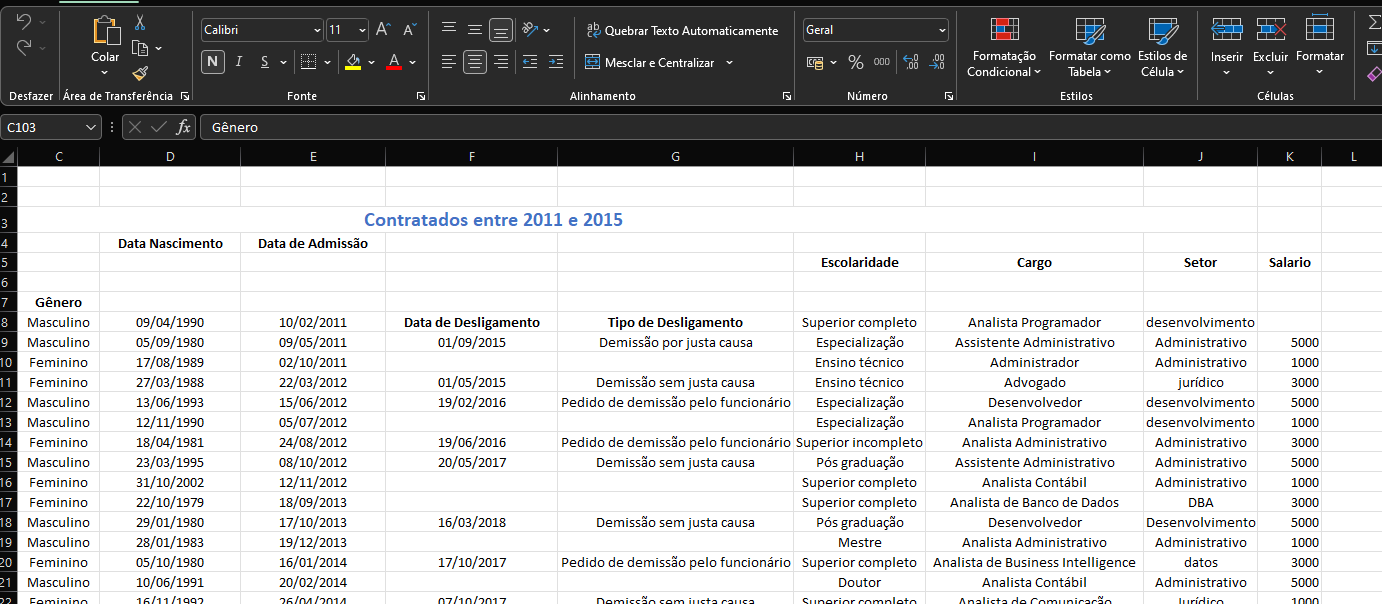
Task: Apply red font color A
Action: 394,62
